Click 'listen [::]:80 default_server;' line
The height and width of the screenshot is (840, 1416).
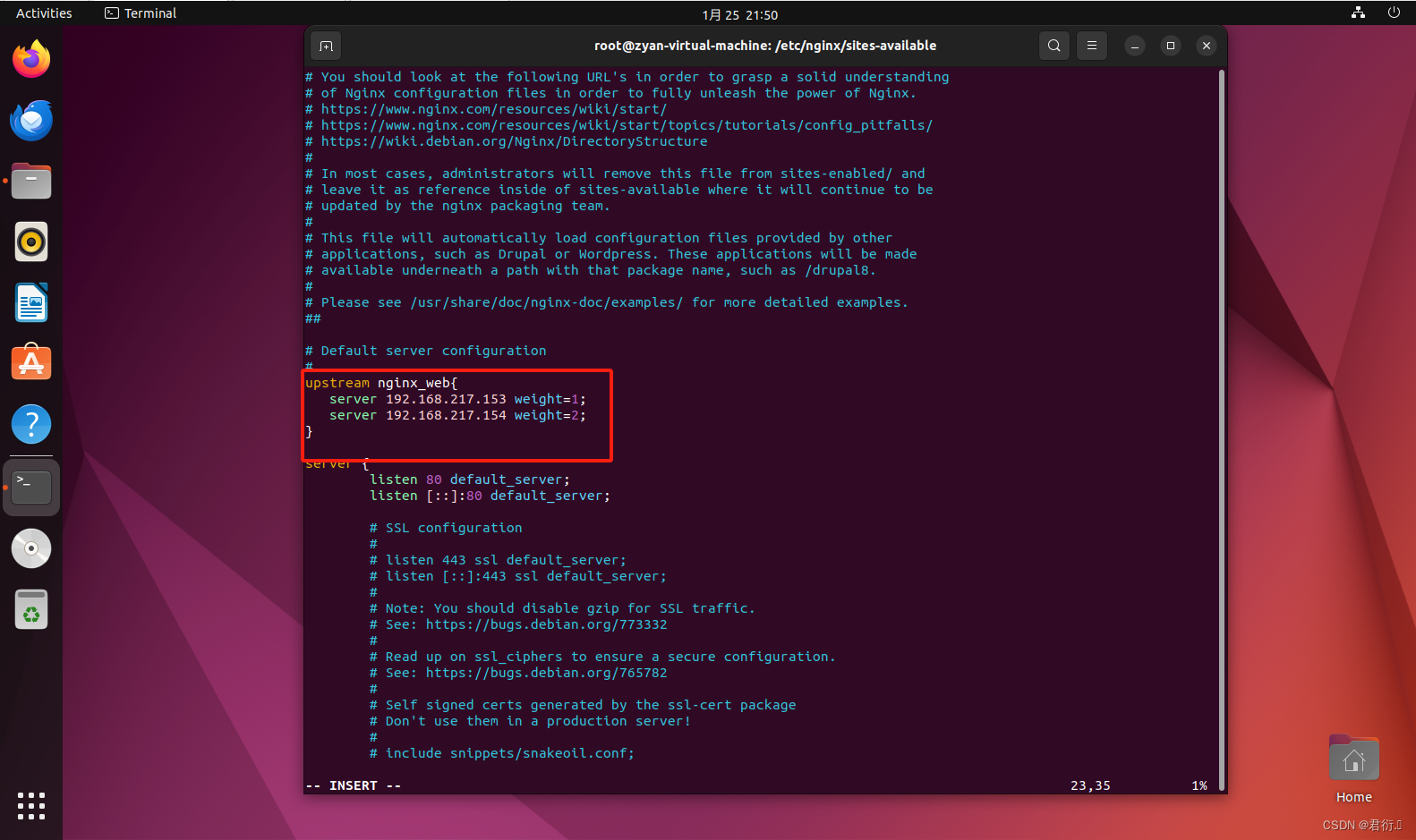tap(490, 496)
